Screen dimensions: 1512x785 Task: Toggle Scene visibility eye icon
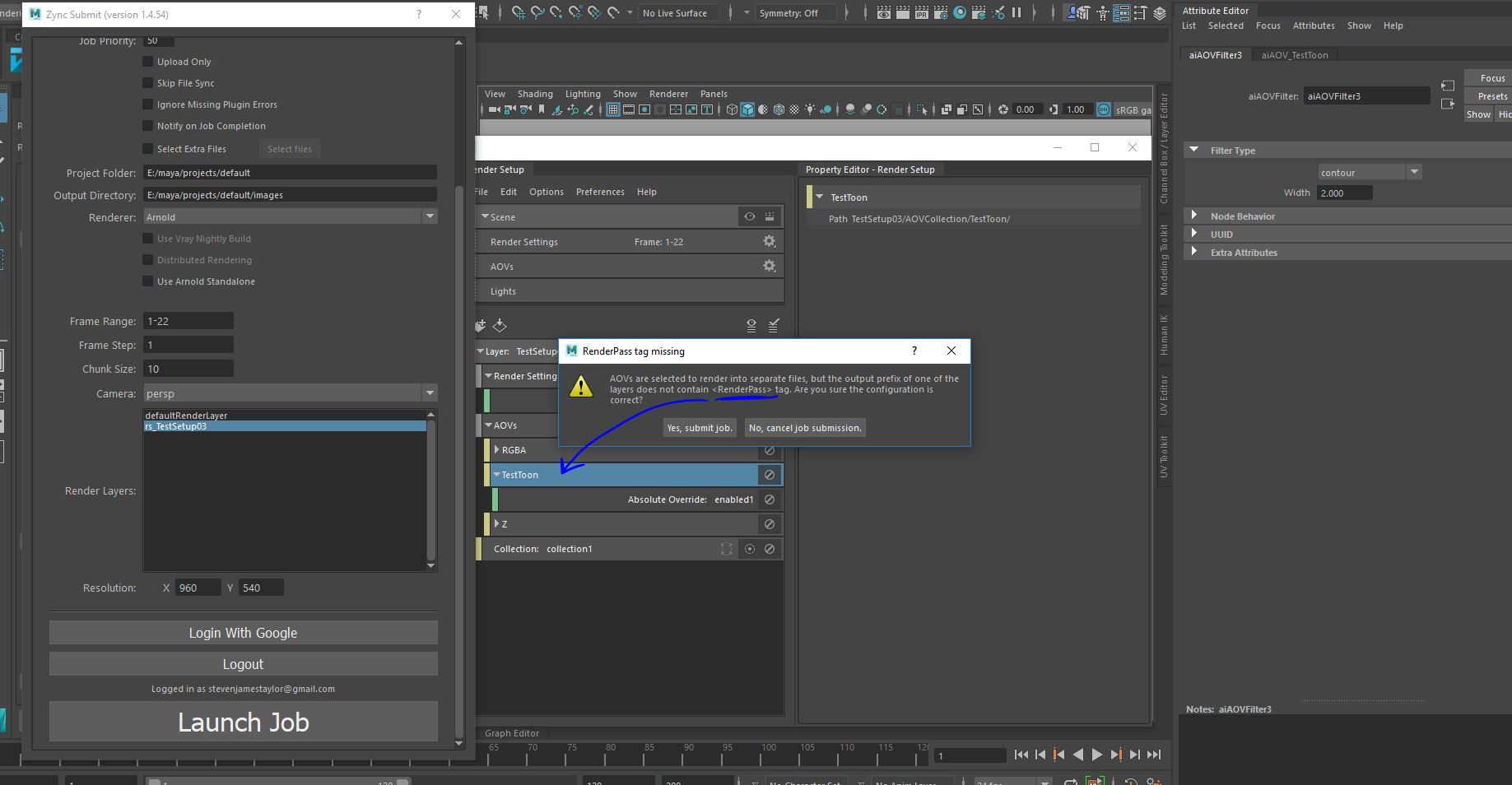click(749, 217)
